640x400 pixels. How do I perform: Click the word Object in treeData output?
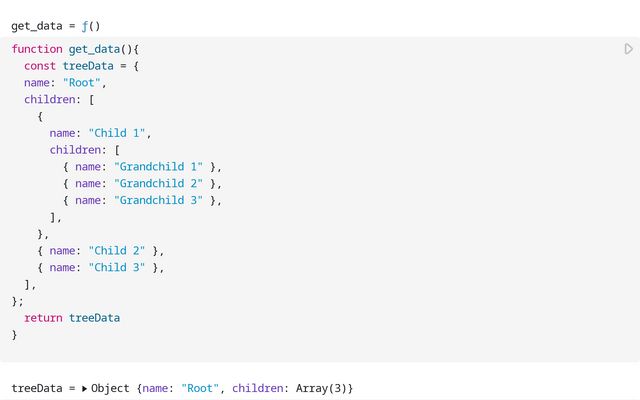(x=110, y=388)
